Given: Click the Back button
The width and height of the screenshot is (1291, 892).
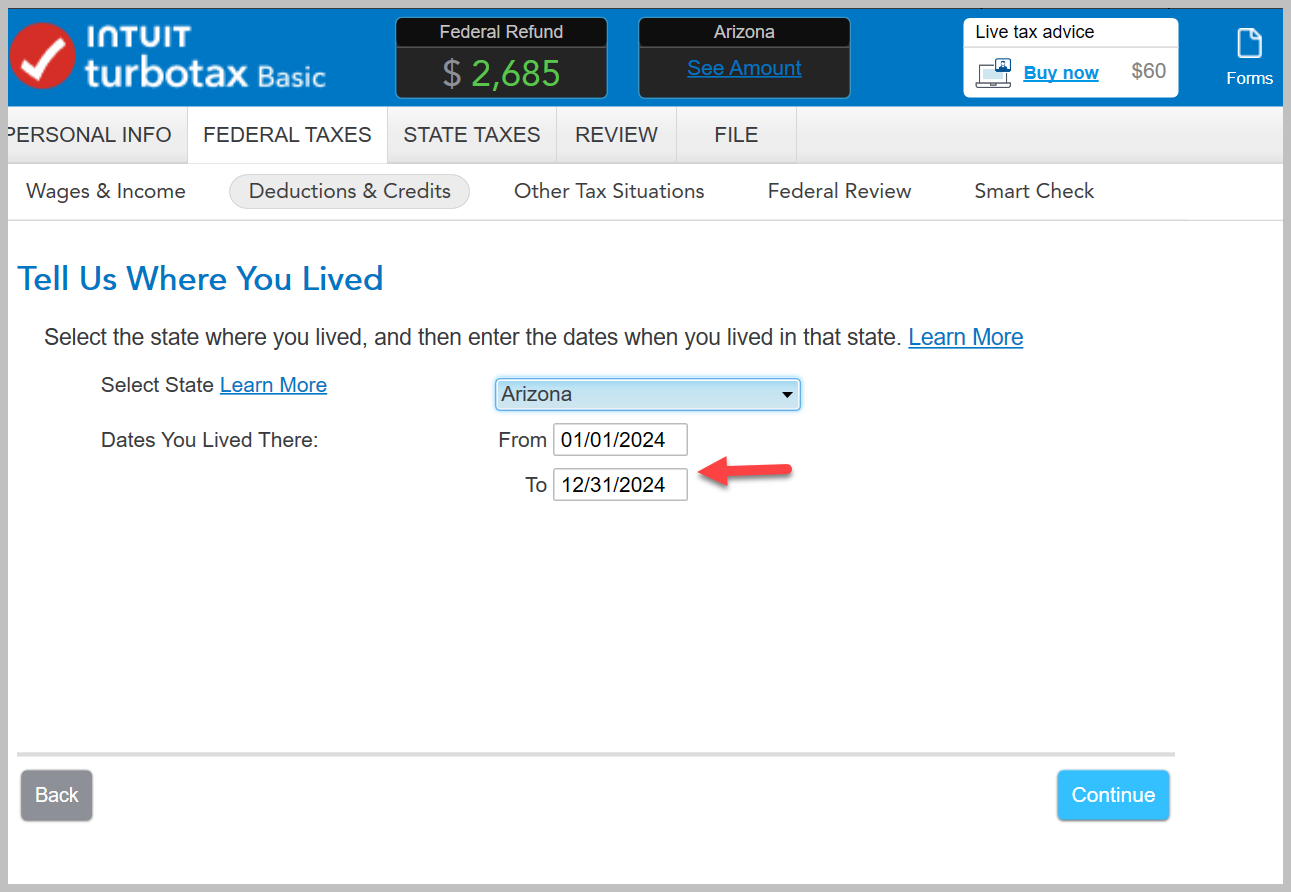Looking at the screenshot, I should point(57,795).
